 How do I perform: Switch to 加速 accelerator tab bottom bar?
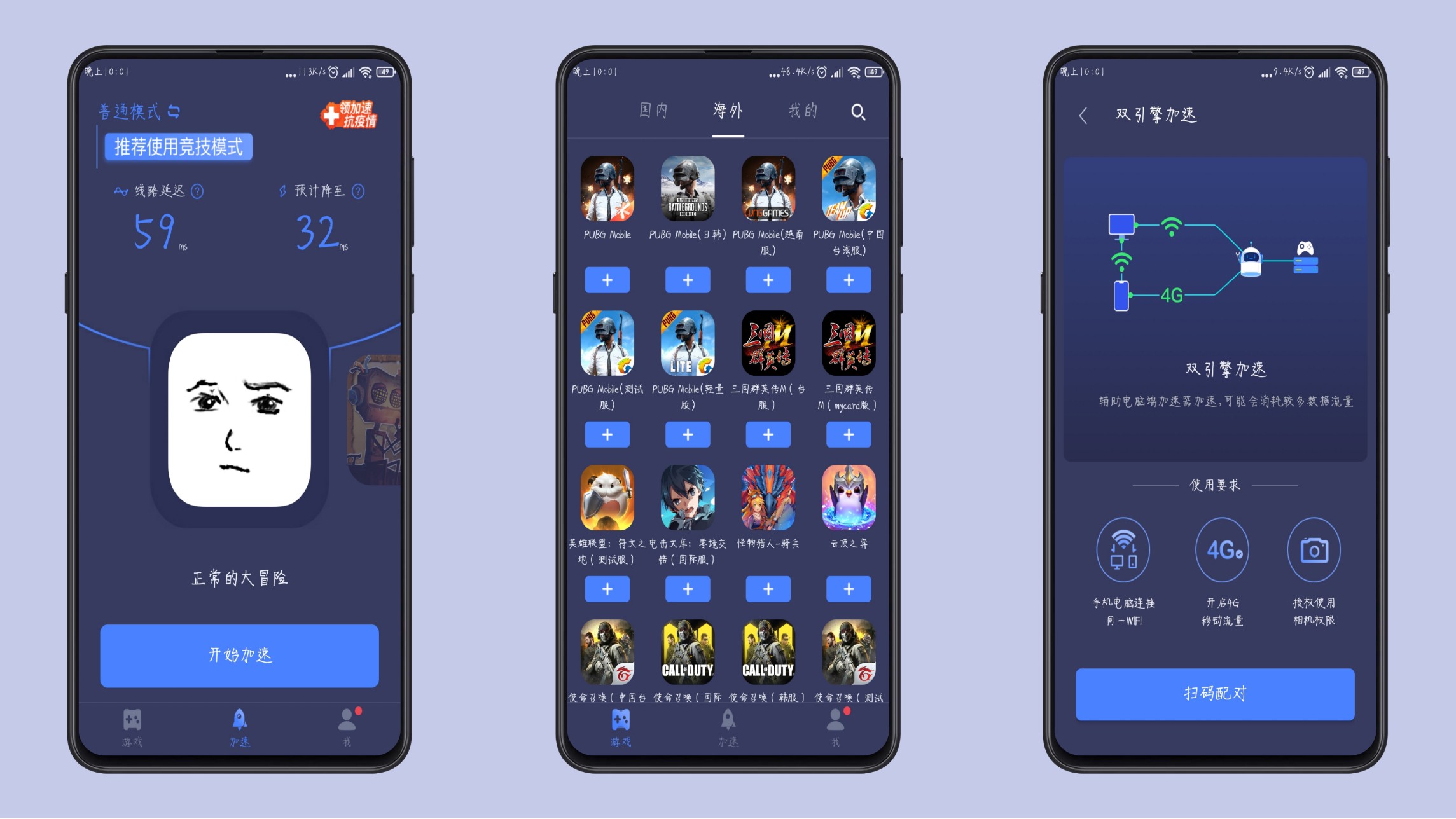coord(244,735)
